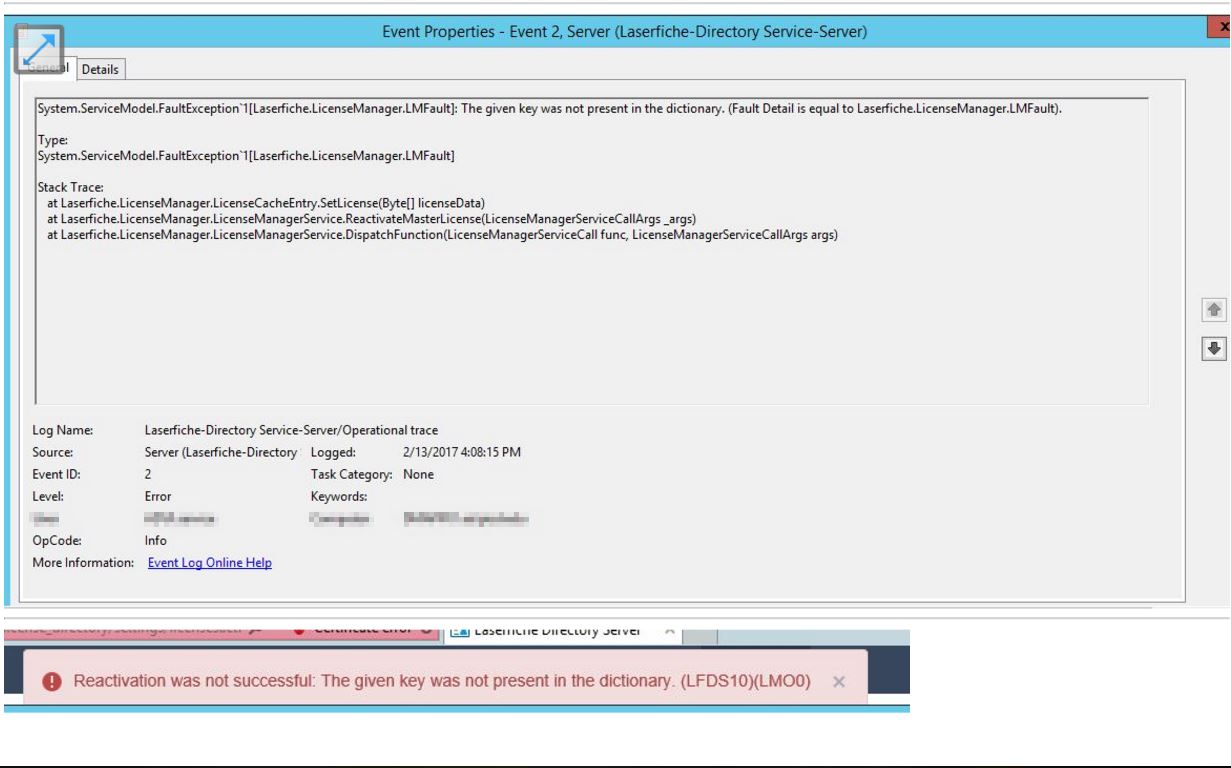Go to next event with down arrow
Viewport: 1231px width, 768px height.
(1214, 348)
